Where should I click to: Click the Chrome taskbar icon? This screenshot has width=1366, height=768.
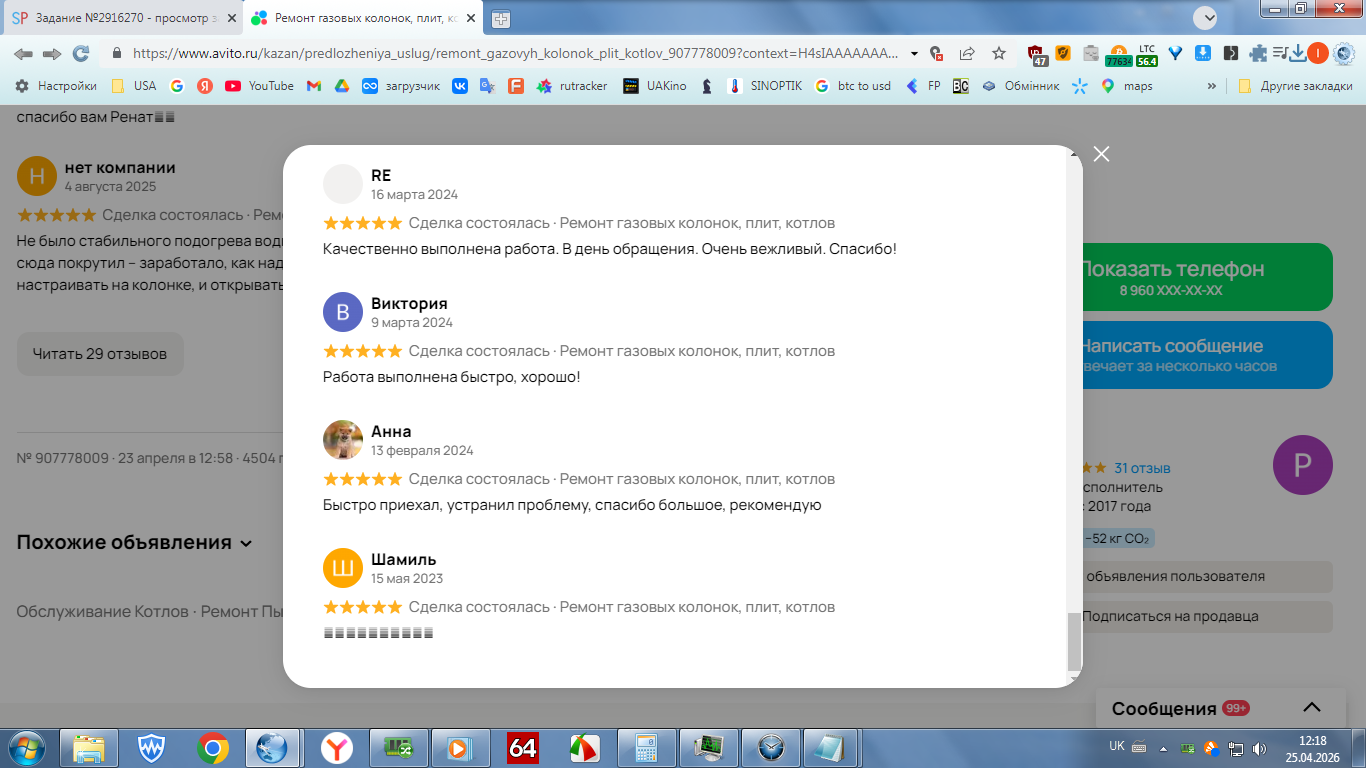[212, 747]
